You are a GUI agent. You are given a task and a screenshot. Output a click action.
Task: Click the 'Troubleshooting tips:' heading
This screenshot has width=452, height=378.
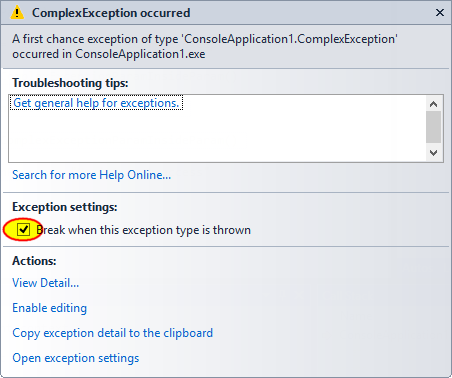70,83
